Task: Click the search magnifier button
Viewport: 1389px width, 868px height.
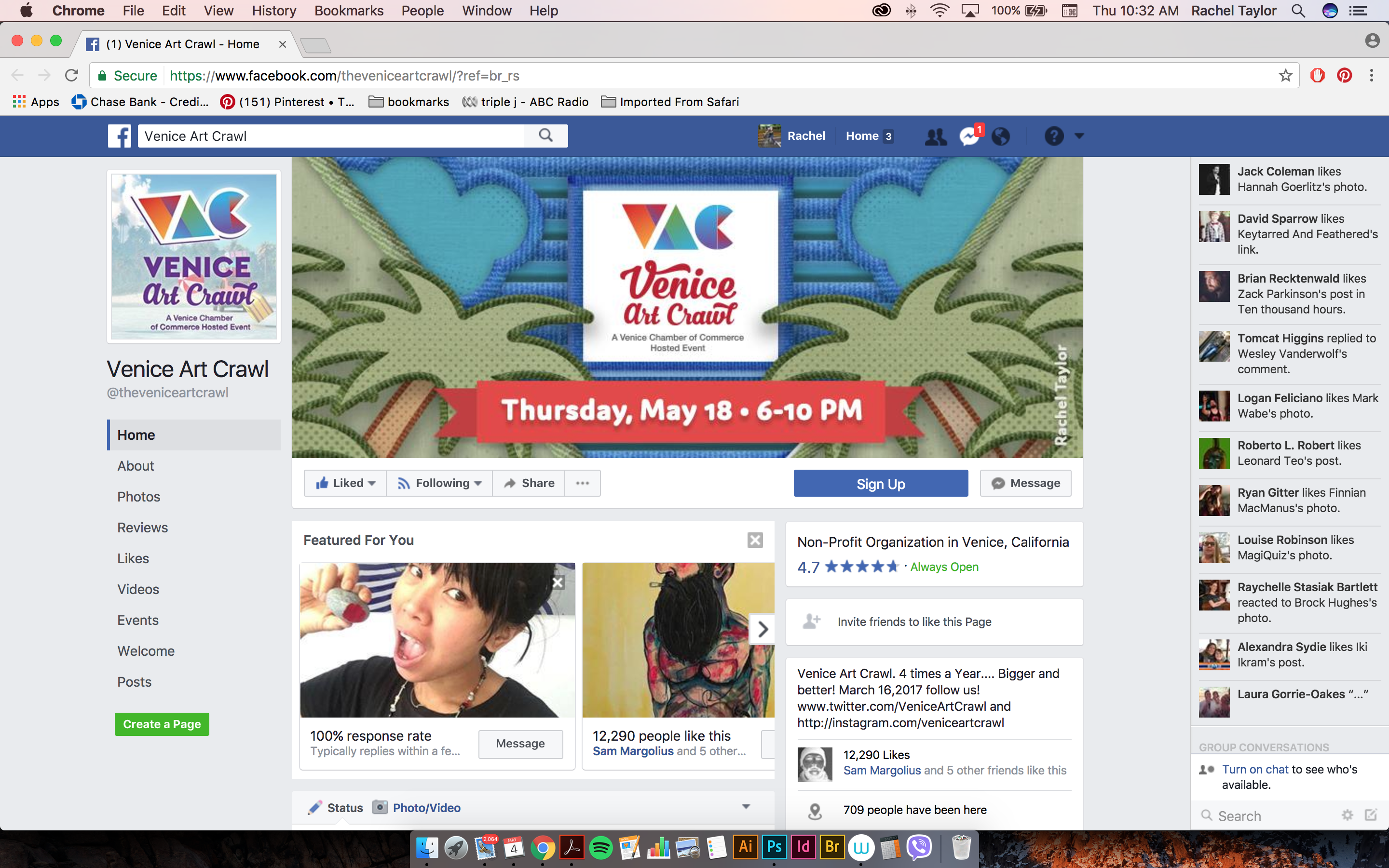Action: point(546,136)
